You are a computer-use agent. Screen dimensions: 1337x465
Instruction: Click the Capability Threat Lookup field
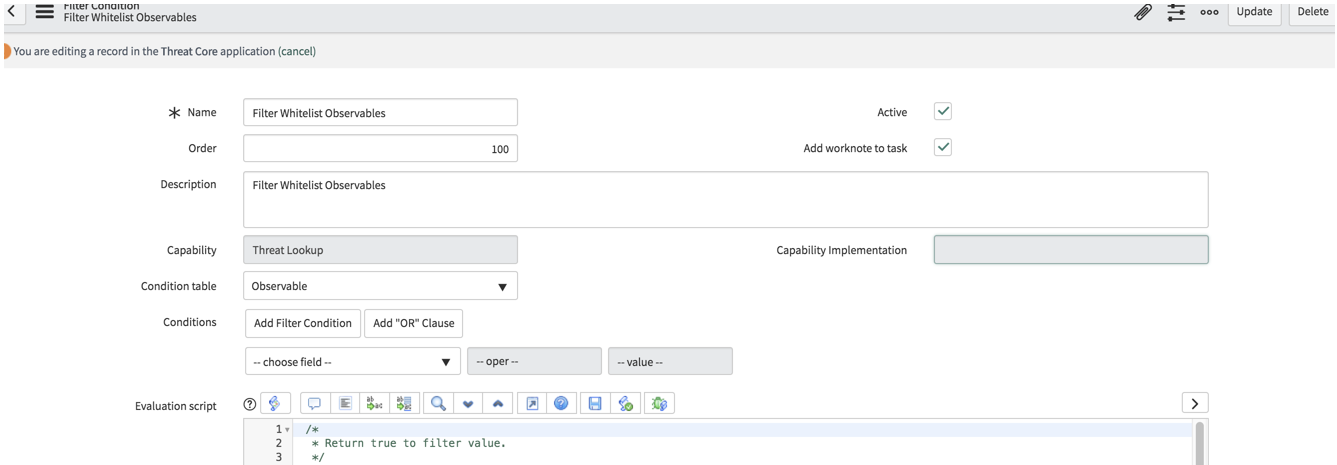[x=380, y=250]
